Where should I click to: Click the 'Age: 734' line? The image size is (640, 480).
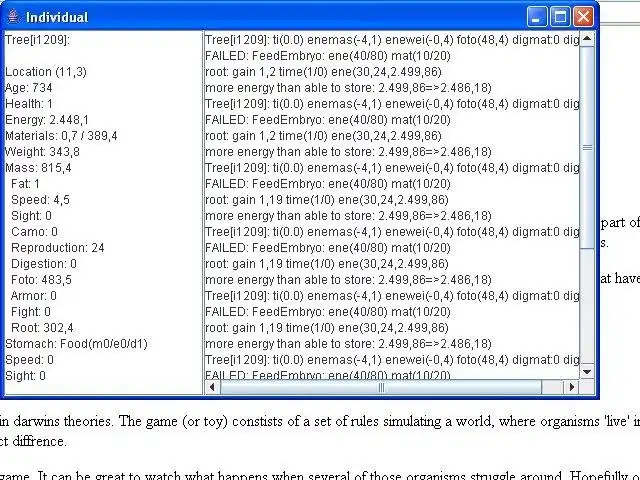pyautogui.click(x=29, y=88)
